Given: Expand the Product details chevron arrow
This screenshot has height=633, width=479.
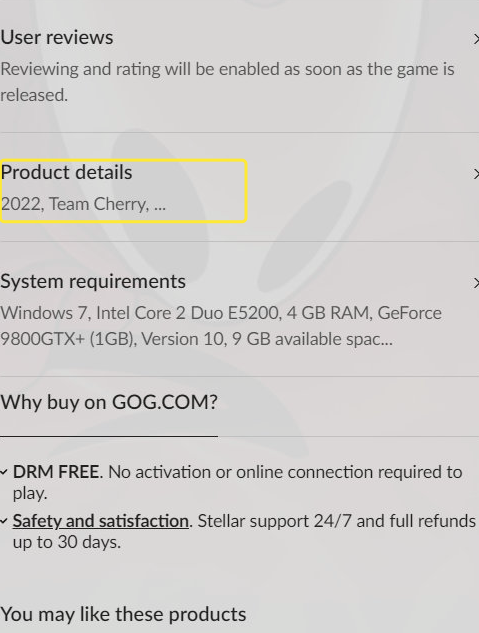Looking at the screenshot, I should (x=476, y=174).
